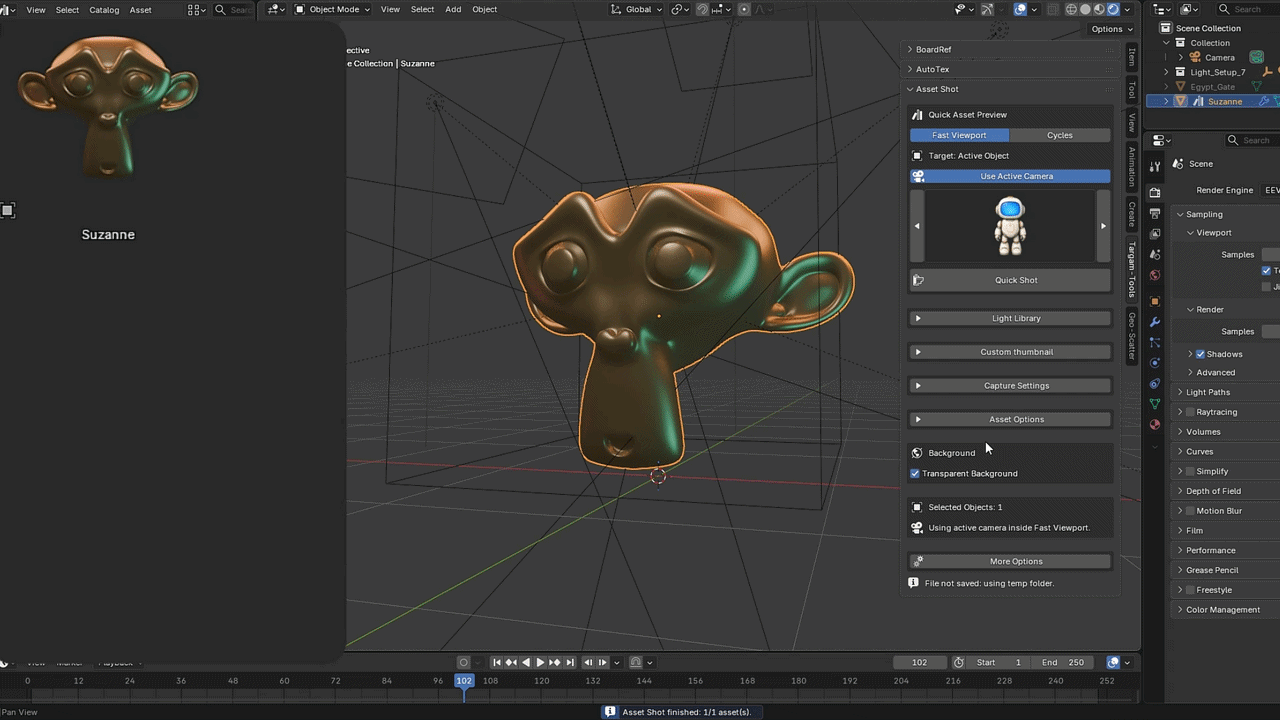Expand the Light Library section
The width and height of the screenshot is (1280, 720).
pyautogui.click(x=1010, y=318)
